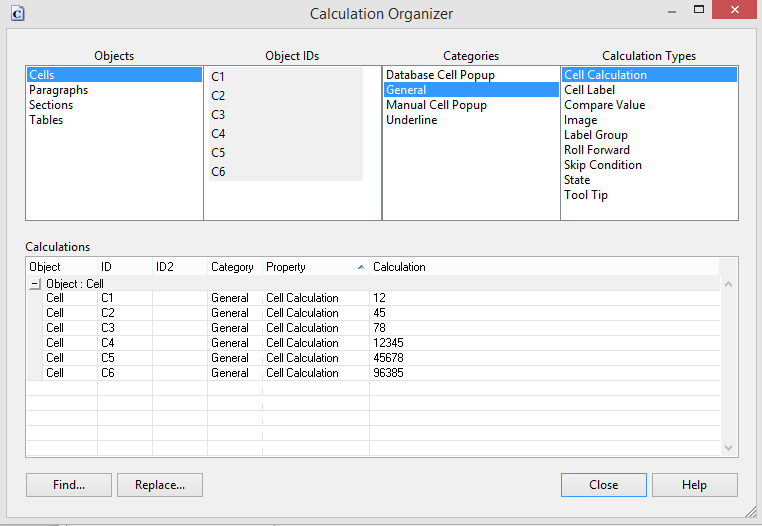Open Help for Calculation Organizer
The height and width of the screenshot is (526, 762).
[x=694, y=485]
